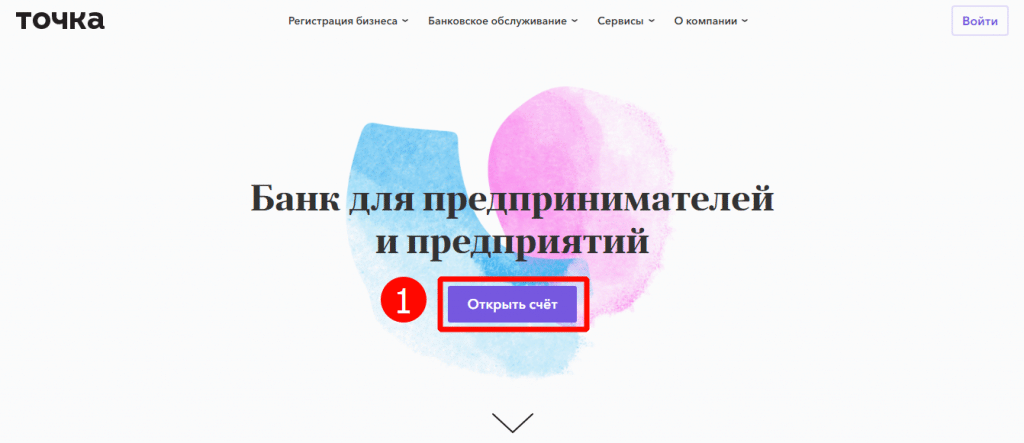Click the heading line Банк для предпринимателей
The width and height of the screenshot is (1024, 443).
tap(512, 199)
